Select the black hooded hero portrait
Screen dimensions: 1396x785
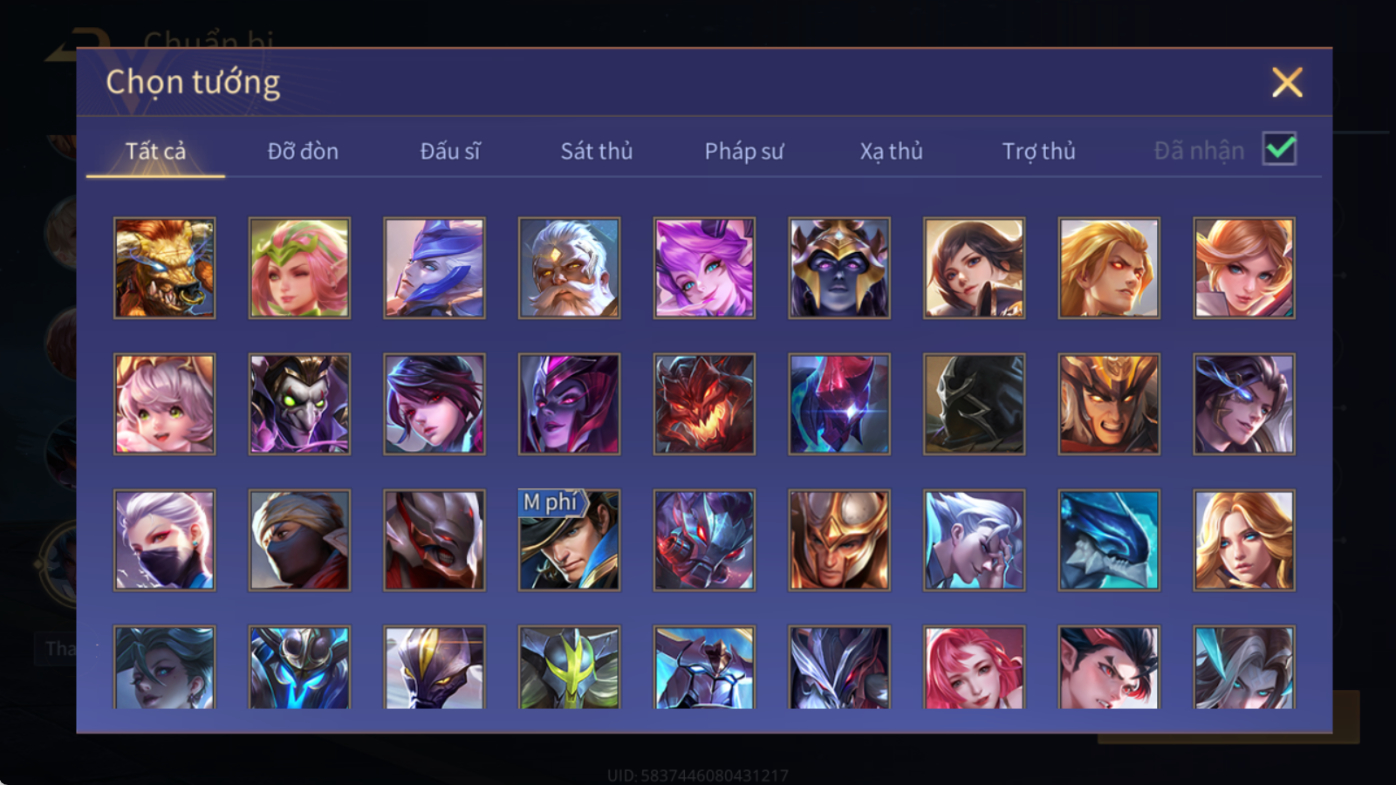coord(974,404)
